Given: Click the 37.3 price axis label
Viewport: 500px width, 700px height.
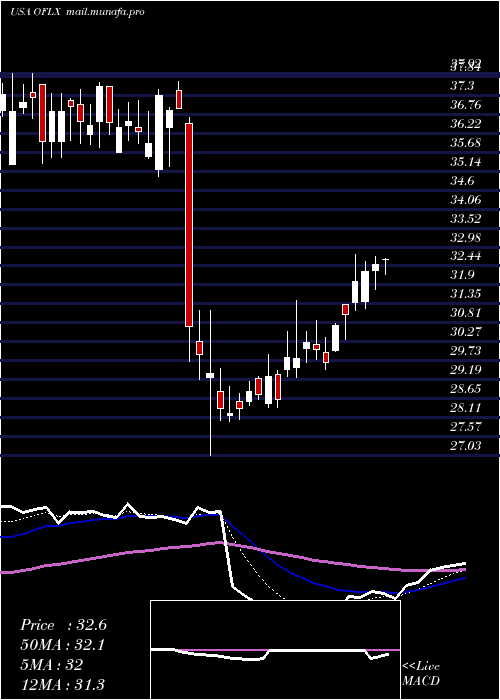Looking at the screenshot, I should pyautogui.click(x=462, y=85).
